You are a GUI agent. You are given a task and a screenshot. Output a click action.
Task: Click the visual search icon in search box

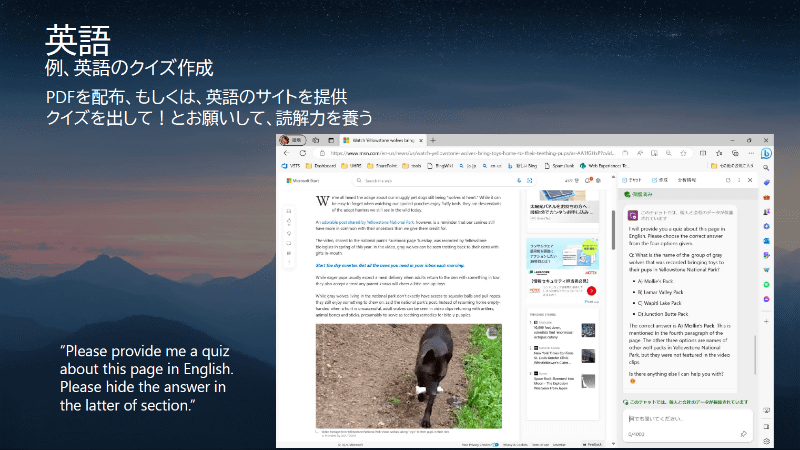click(x=530, y=181)
